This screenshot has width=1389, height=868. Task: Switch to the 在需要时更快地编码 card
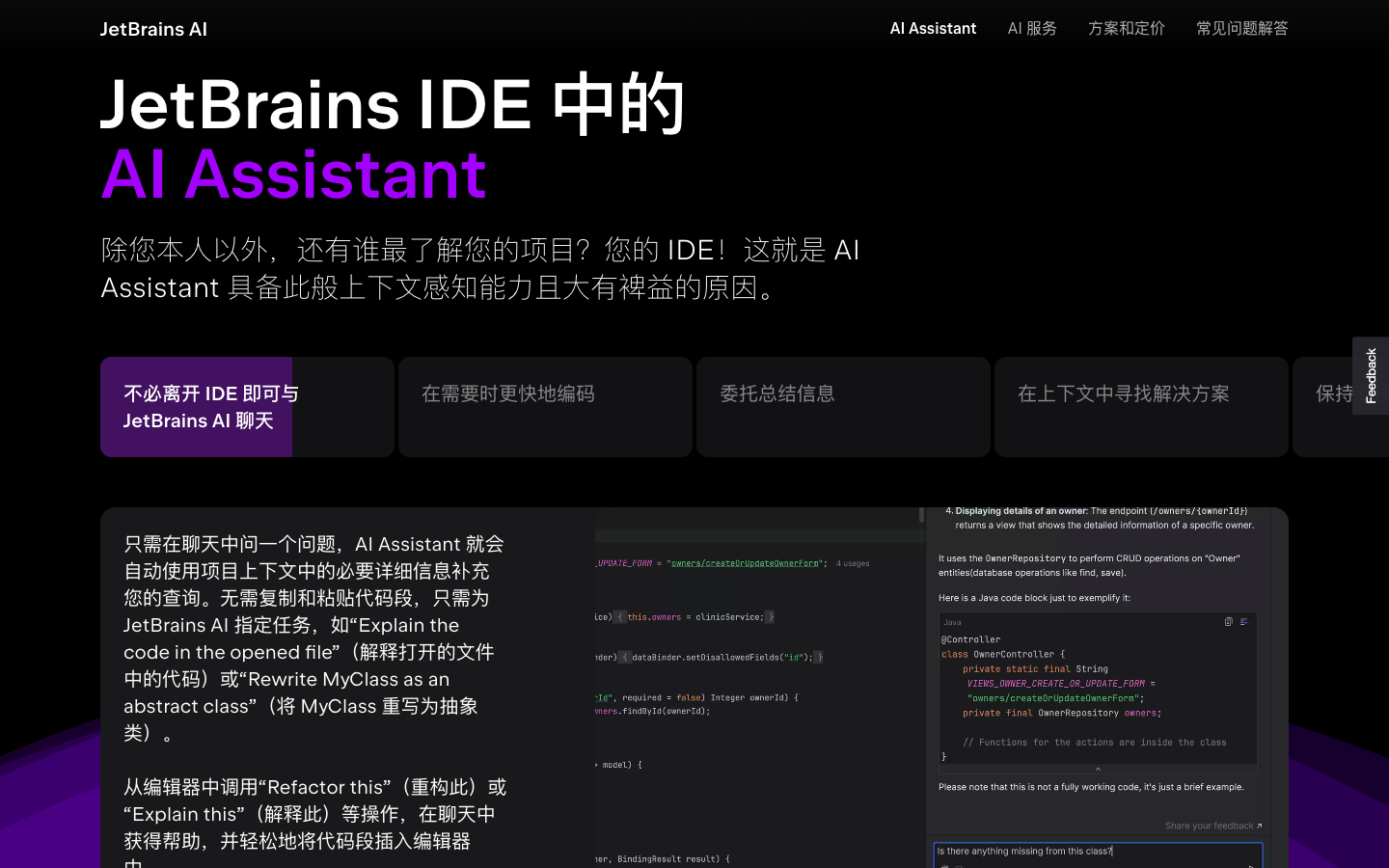(545, 406)
